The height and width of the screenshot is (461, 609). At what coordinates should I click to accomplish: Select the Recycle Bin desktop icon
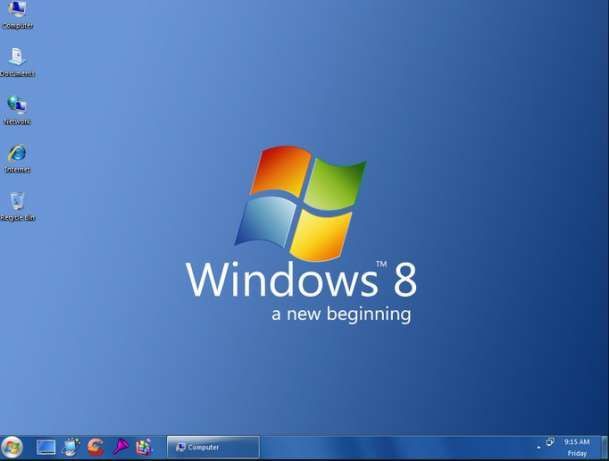pos(17,206)
